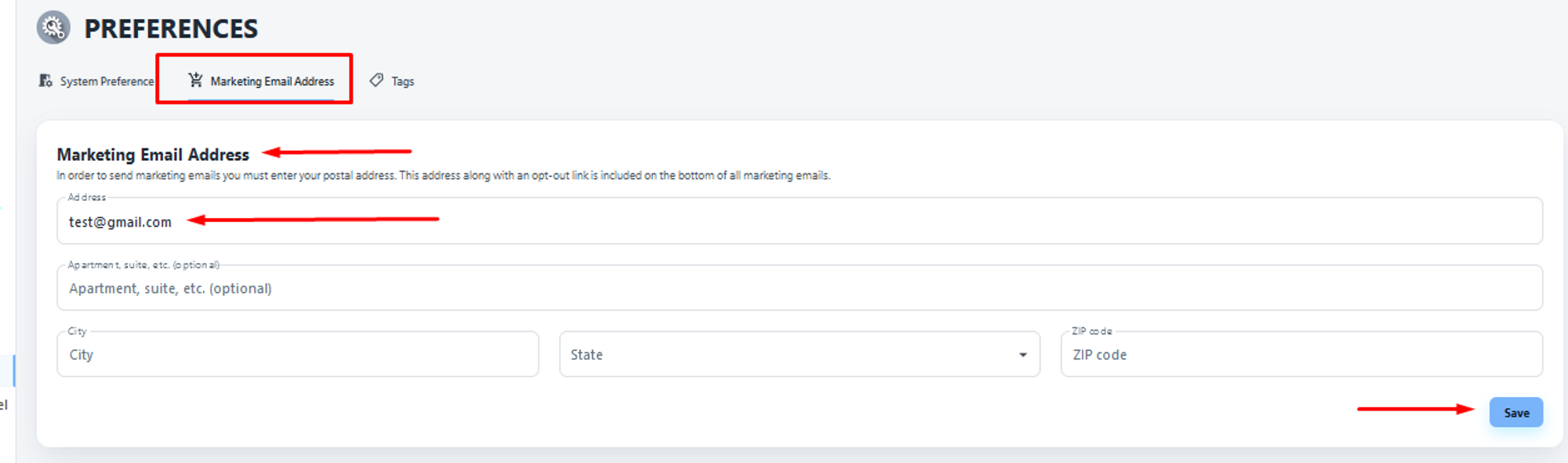Click into the City text field
This screenshot has height=463, width=1568.
coord(298,355)
